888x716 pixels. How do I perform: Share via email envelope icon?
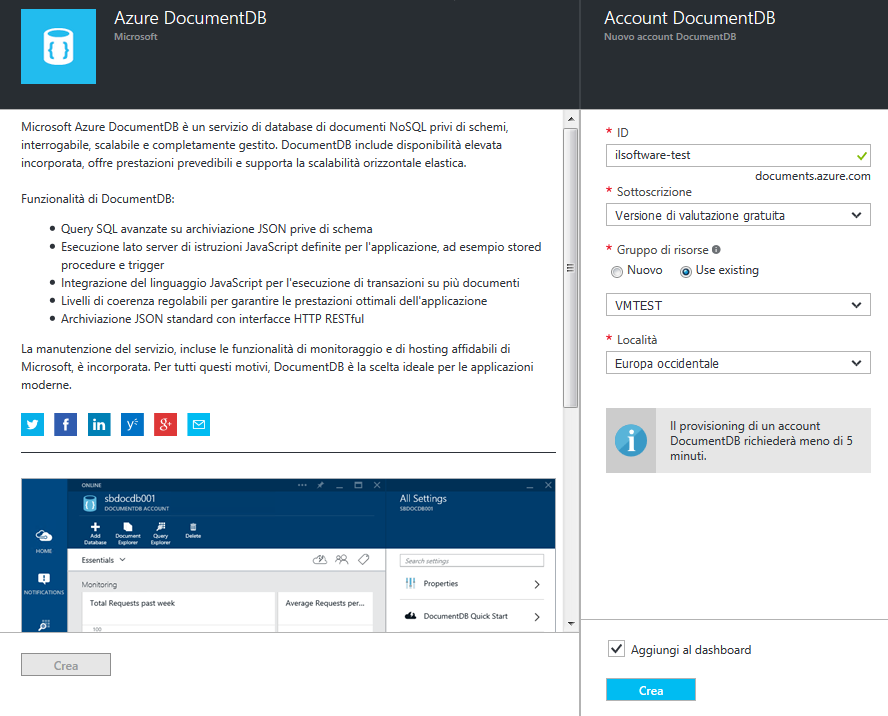click(199, 424)
